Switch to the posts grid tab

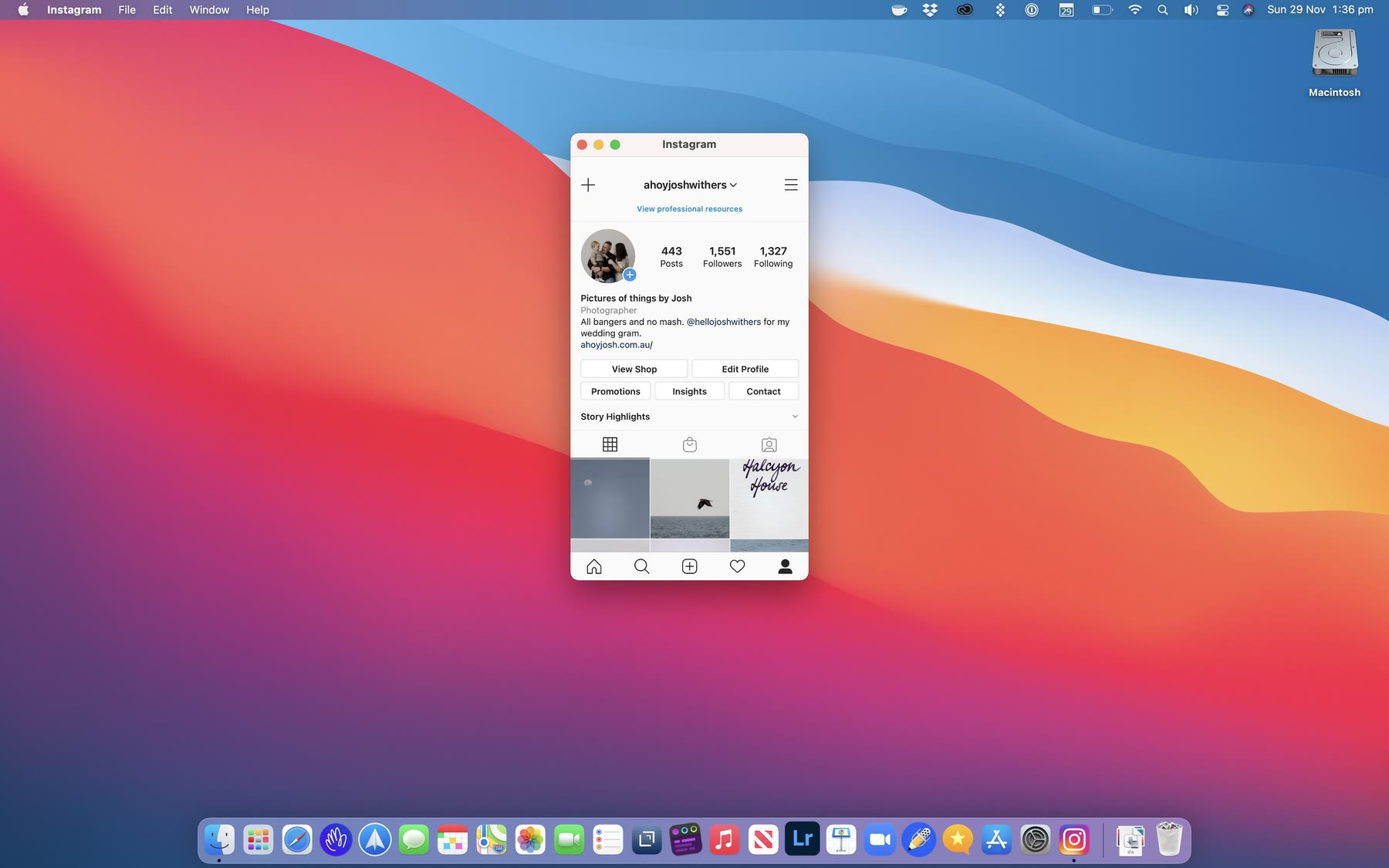pos(610,444)
